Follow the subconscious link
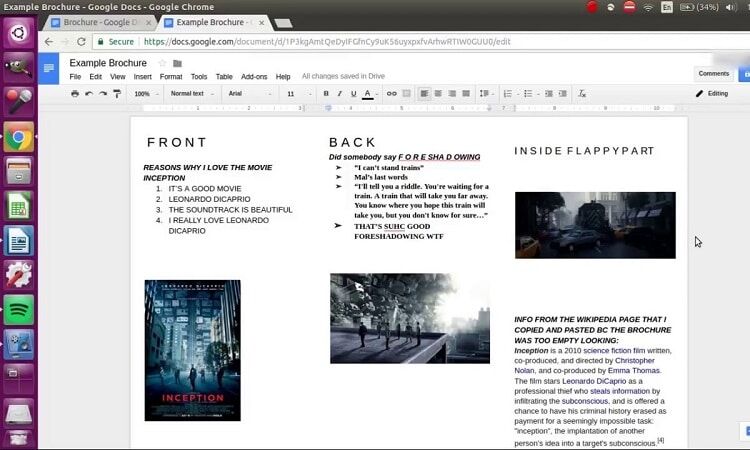This screenshot has height=450, width=750. (585, 401)
